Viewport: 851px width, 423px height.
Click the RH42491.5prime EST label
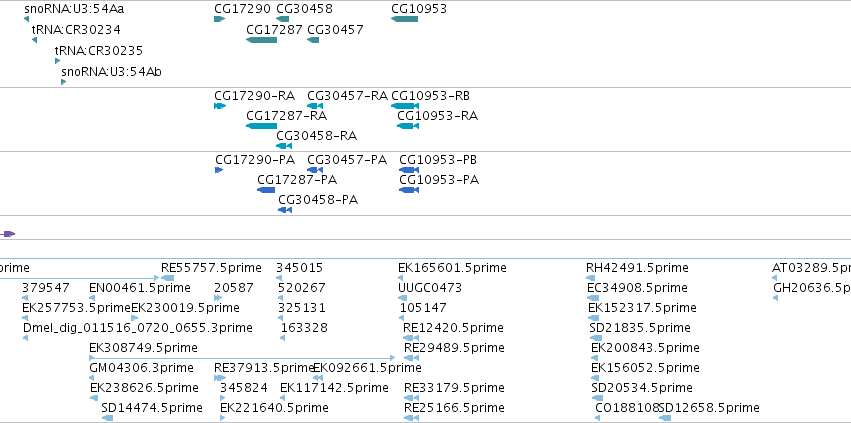pos(637,268)
